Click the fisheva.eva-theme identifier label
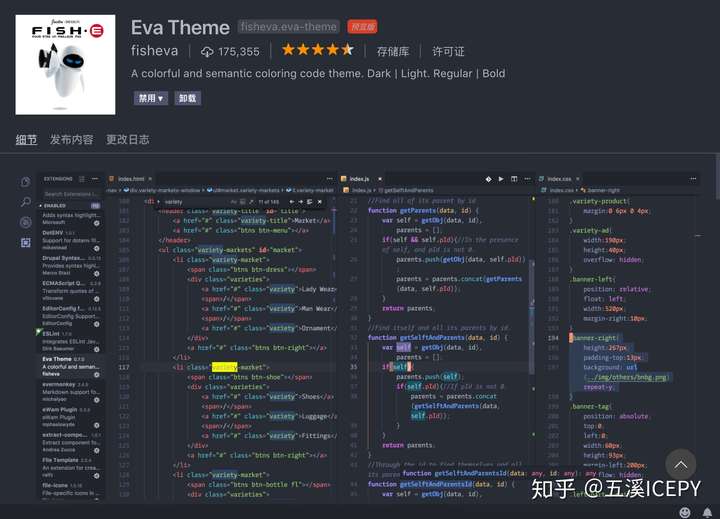 pyautogui.click(x=288, y=27)
